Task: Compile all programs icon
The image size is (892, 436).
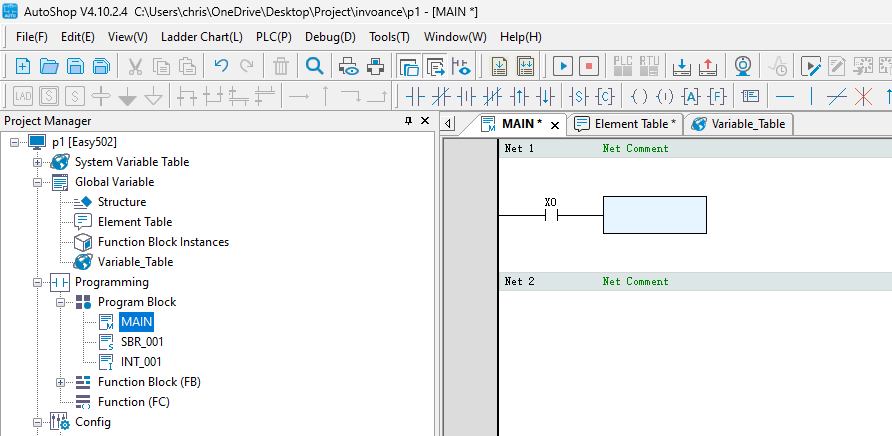Action: pos(525,66)
